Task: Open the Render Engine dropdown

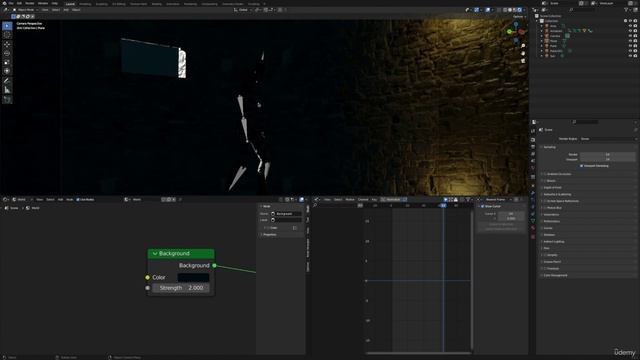Action: [608, 139]
